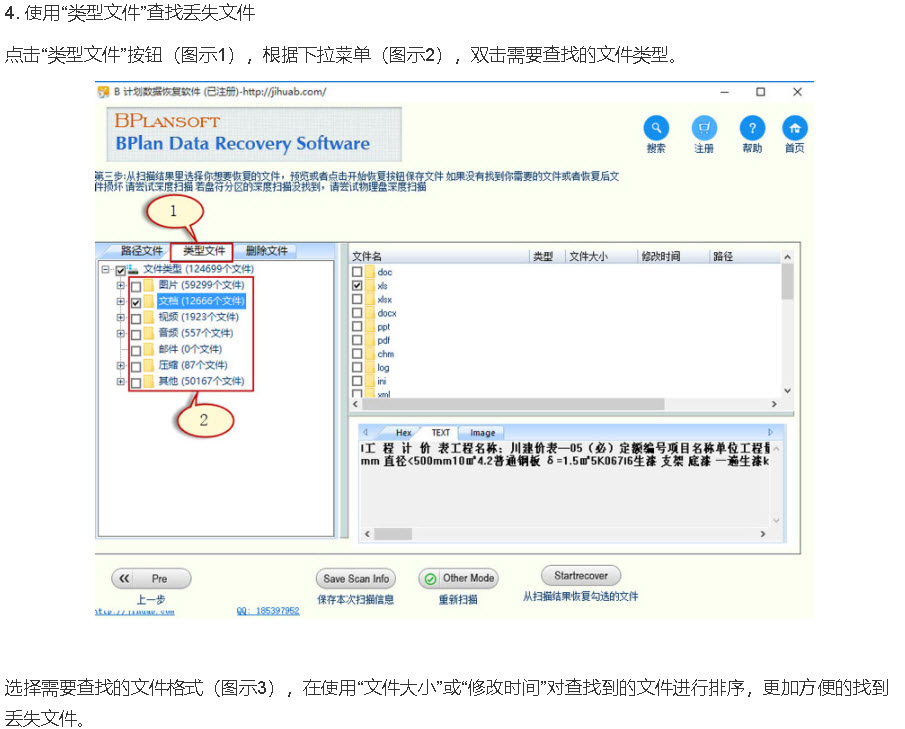The image size is (905, 729).
Task: Sort by 修改时间 column header
Action: 673,256
